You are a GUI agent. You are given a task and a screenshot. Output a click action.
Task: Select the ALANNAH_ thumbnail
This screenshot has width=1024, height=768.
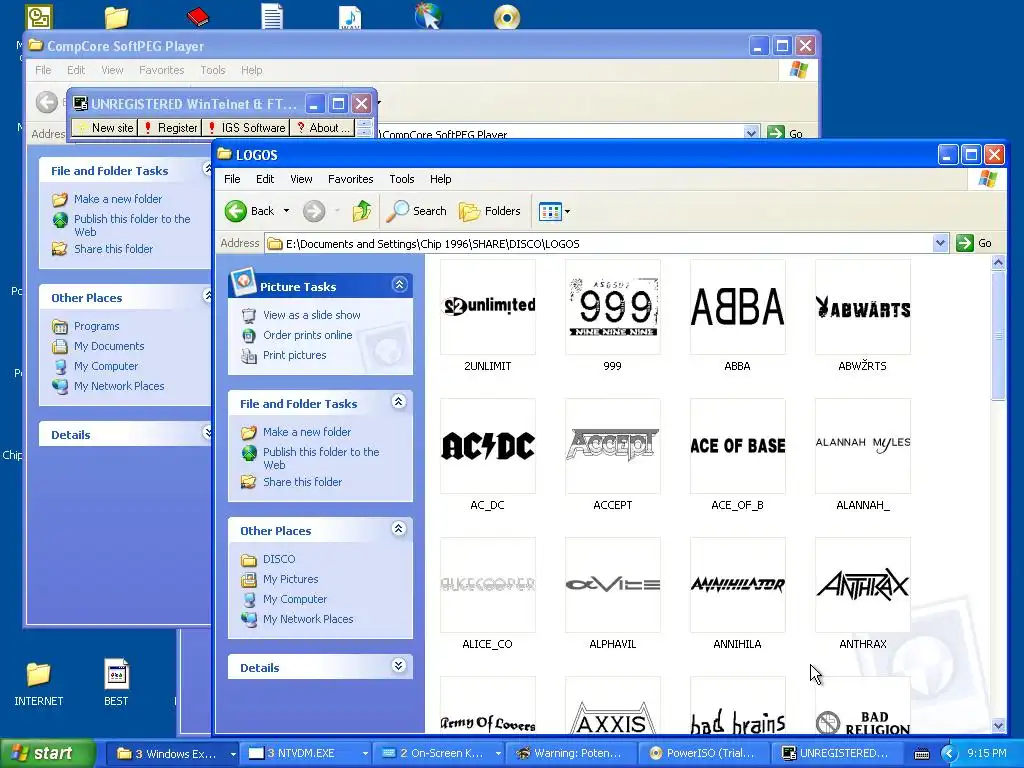pyautogui.click(x=863, y=447)
